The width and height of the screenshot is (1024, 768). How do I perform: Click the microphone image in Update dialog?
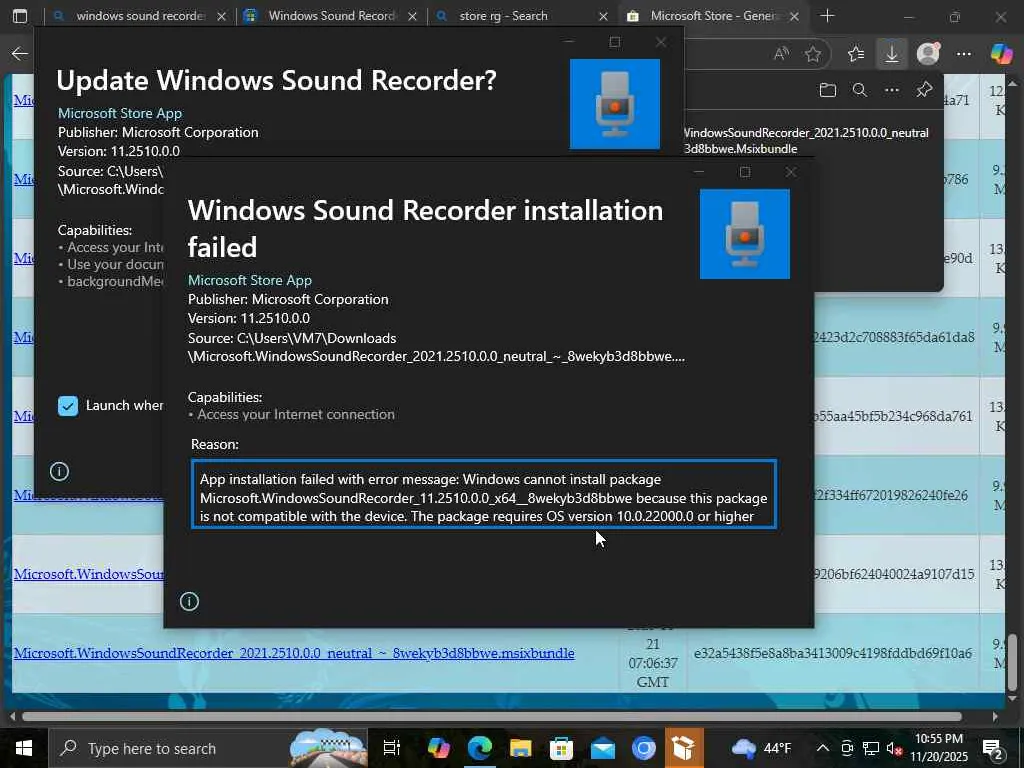click(x=615, y=104)
